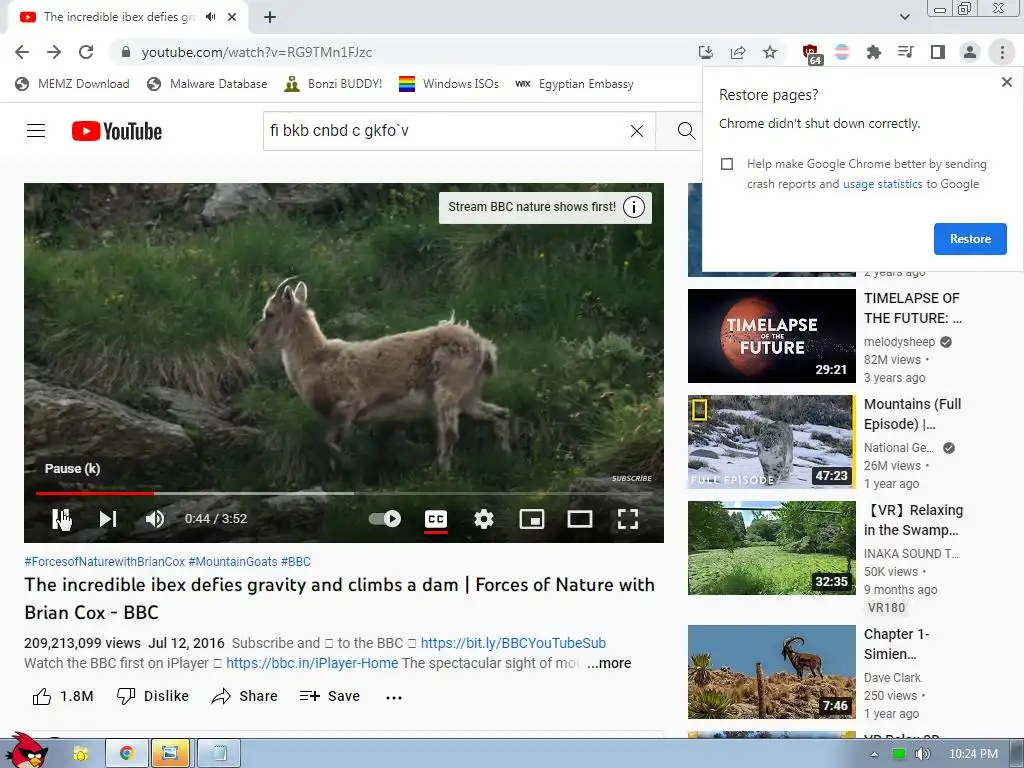Close the Restore pages popup

(1006, 82)
